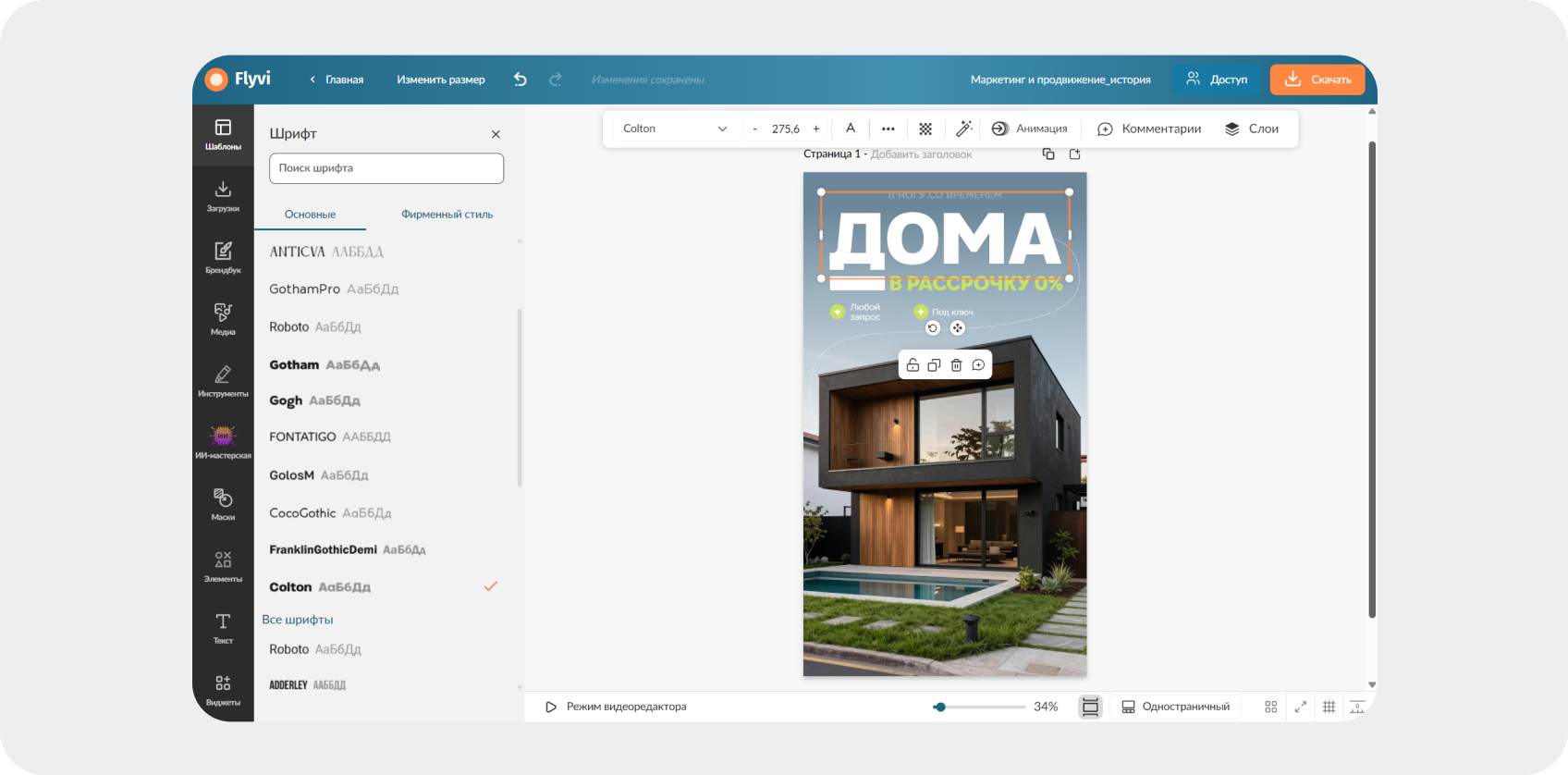Open the Загрузки sidebar panel

click(x=223, y=196)
